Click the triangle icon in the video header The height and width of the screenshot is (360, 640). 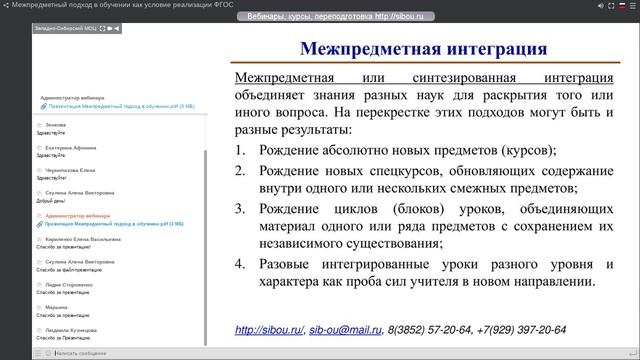pos(116,28)
